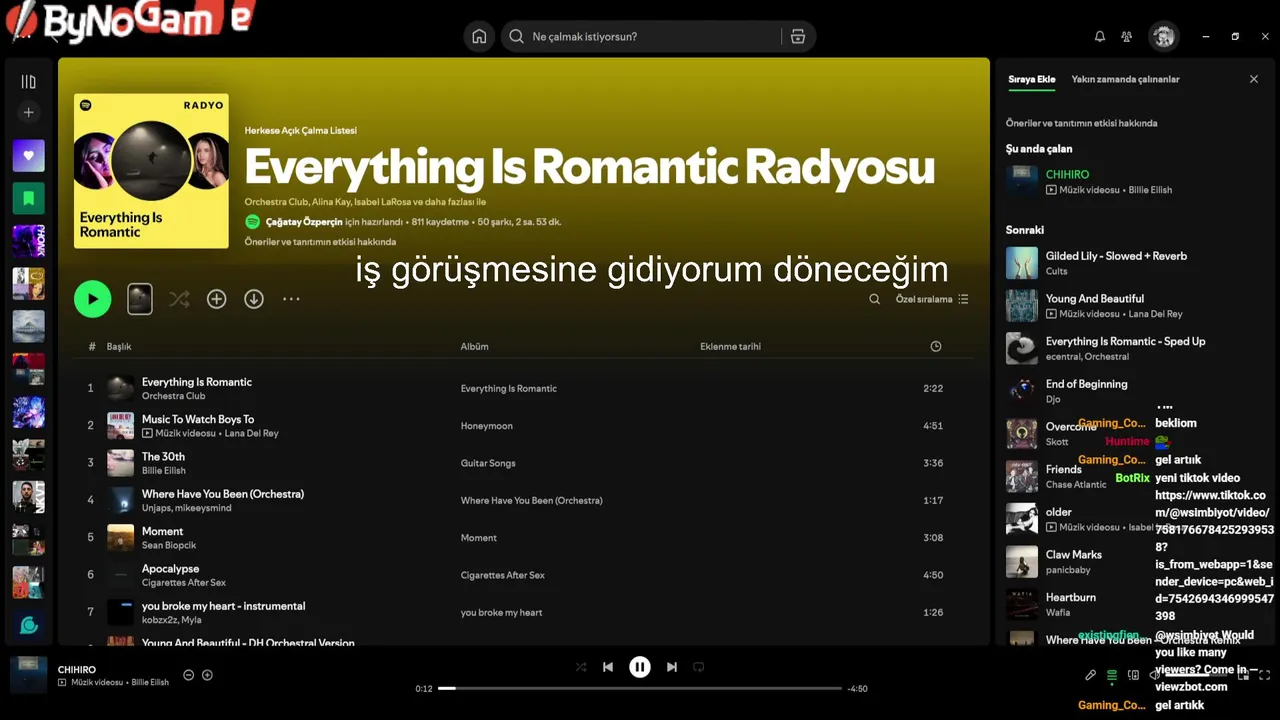This screenshot has height=720, width=1280.
Task: Sort by Albüm column header
Action: tap(474, 346)
